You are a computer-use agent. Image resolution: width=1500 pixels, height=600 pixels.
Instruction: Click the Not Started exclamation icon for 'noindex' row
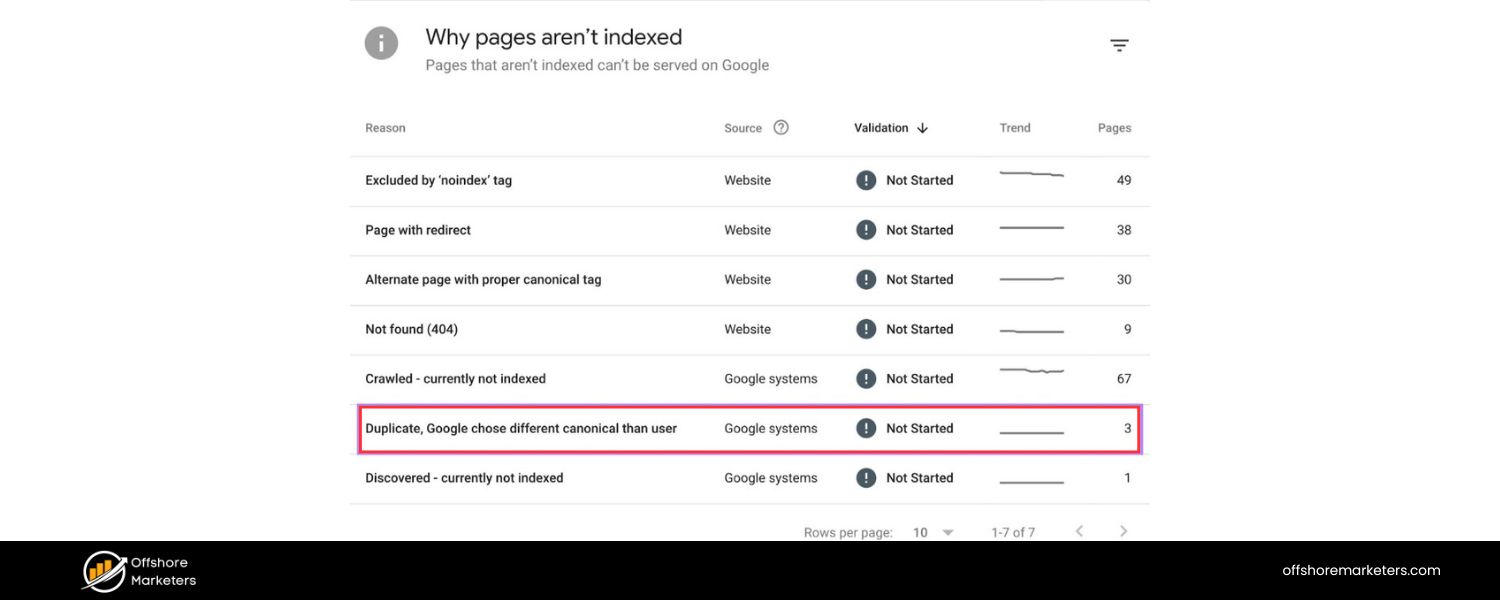pyautogui.click(x=866, y=180)
